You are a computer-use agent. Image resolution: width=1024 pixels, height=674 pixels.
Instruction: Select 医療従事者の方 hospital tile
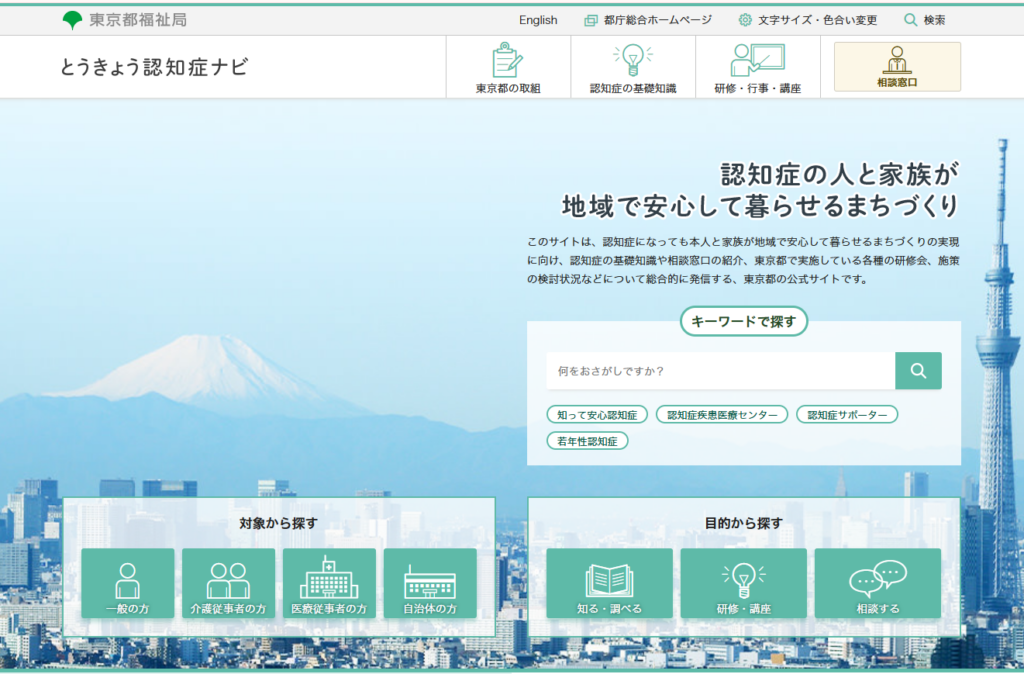click(329, 583)
